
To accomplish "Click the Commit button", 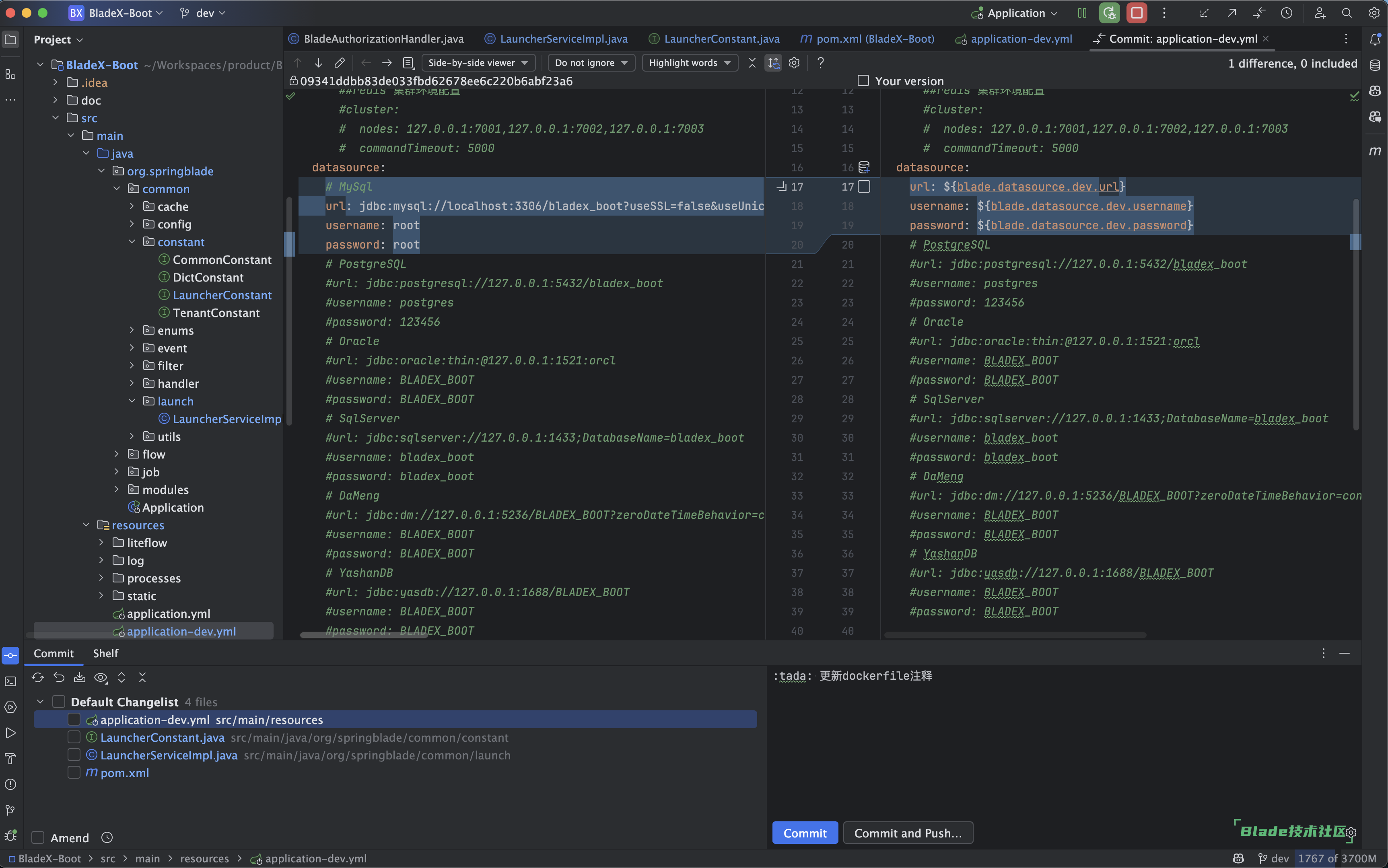I will pyautogui.click(x=805, y=833).
